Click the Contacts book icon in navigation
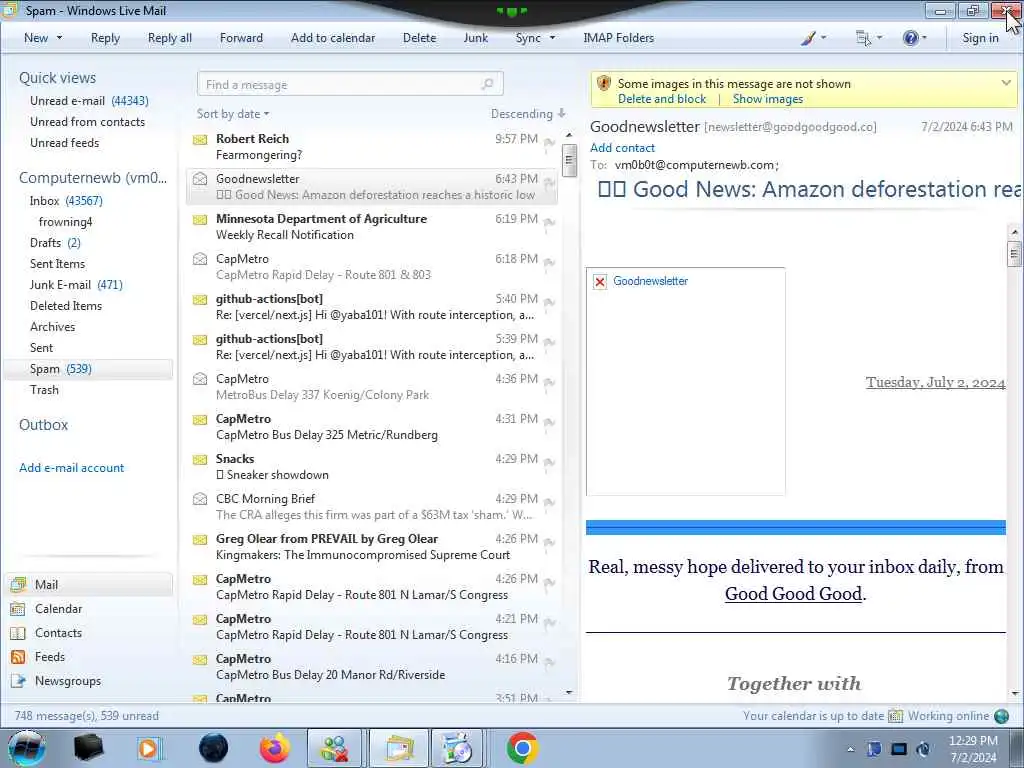 point(18,633)
